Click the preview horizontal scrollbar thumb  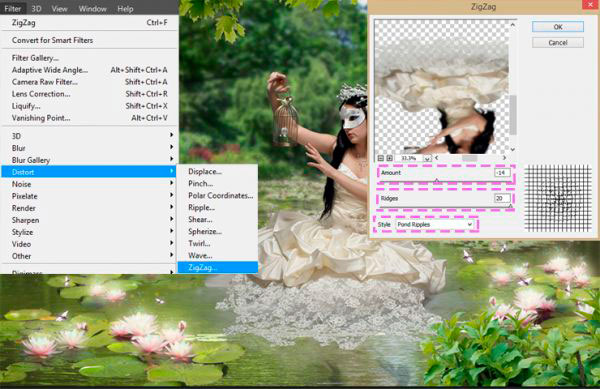pyautogui.click(x=470, y=158)
